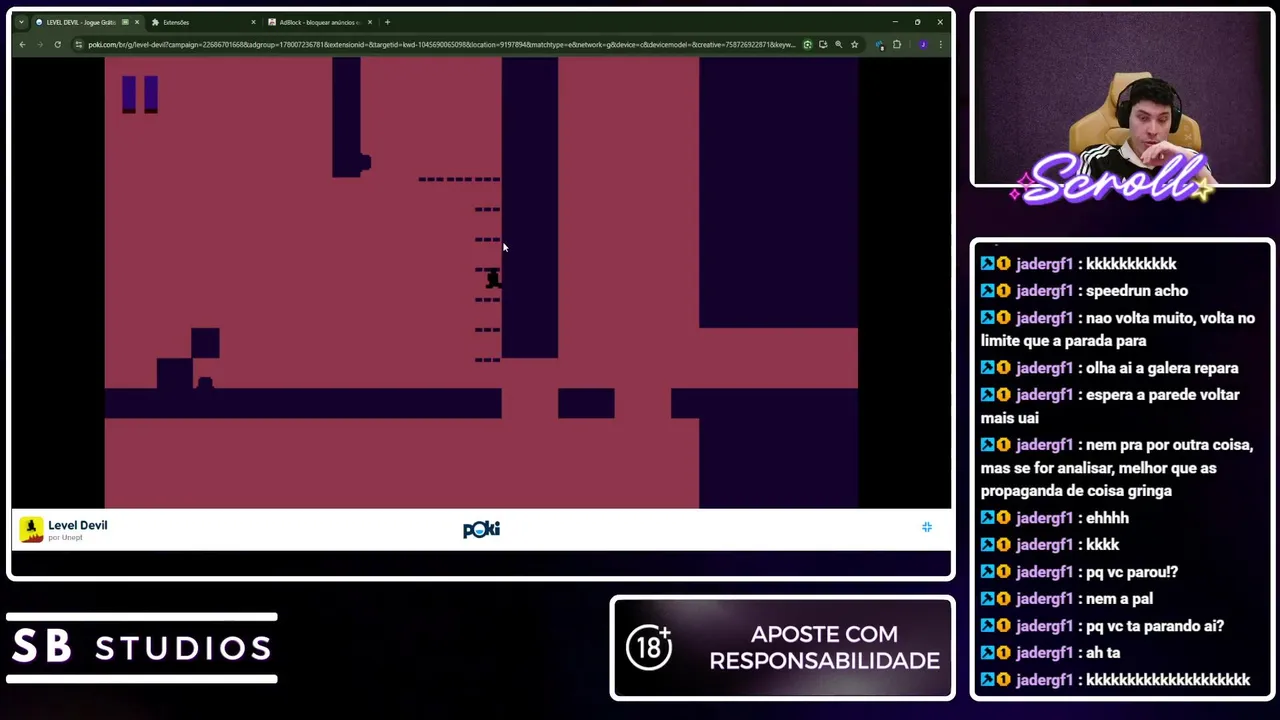
Task: Switch to the AdBlock tab
Action: 318,22
